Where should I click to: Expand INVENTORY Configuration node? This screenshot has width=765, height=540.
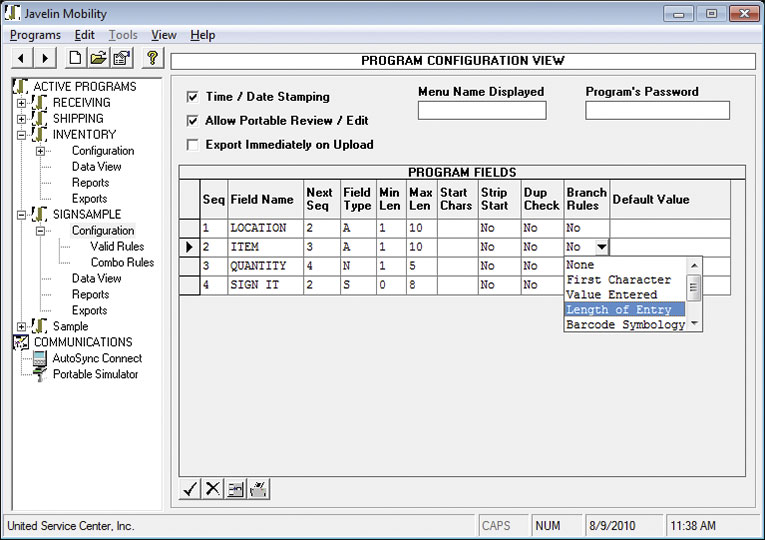click(40, 151)
